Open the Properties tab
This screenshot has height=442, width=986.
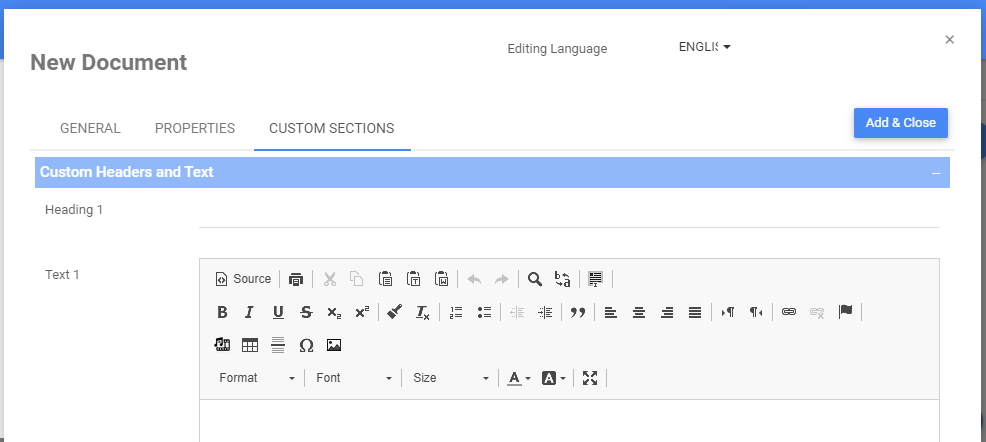(x=195, y=128)
